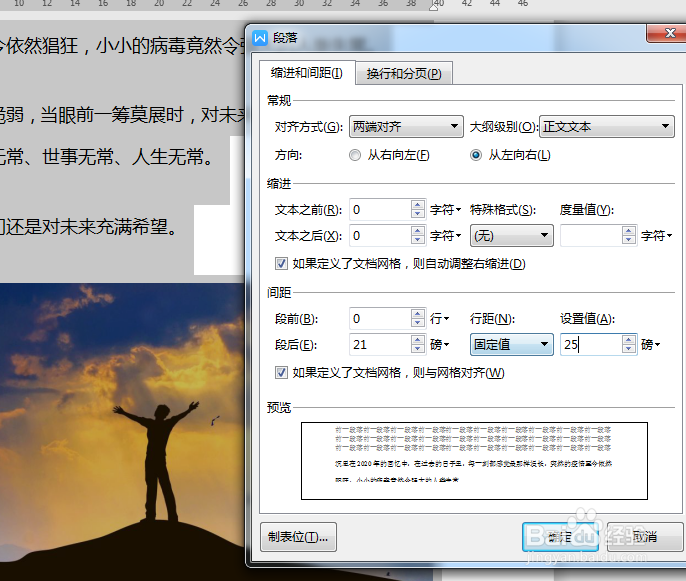The width and height of the screenshot is (686, 581).
Task: Increase 度量值 with up arrow
Action: click(x=629, y=231)
